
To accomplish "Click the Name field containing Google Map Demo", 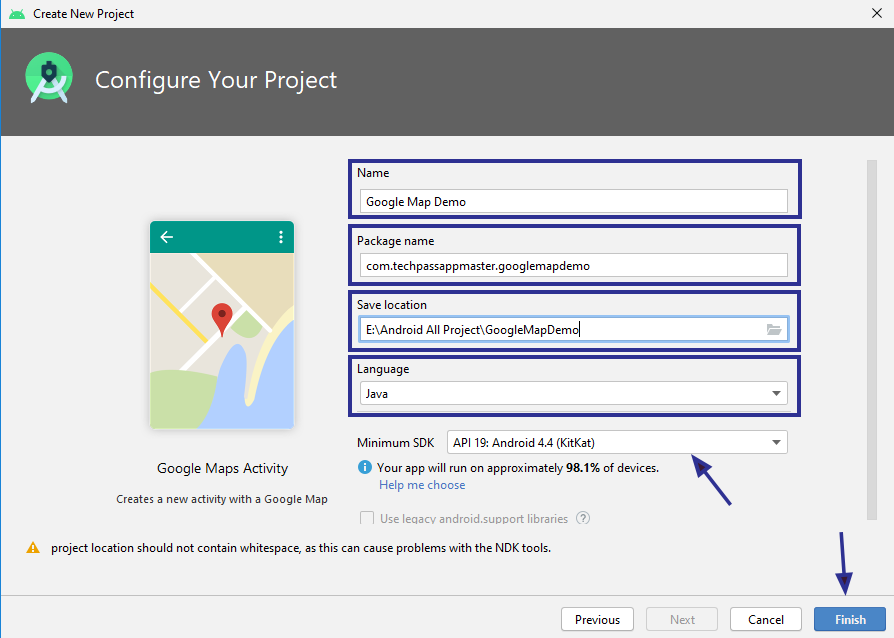I will click(x=574, y=202).
